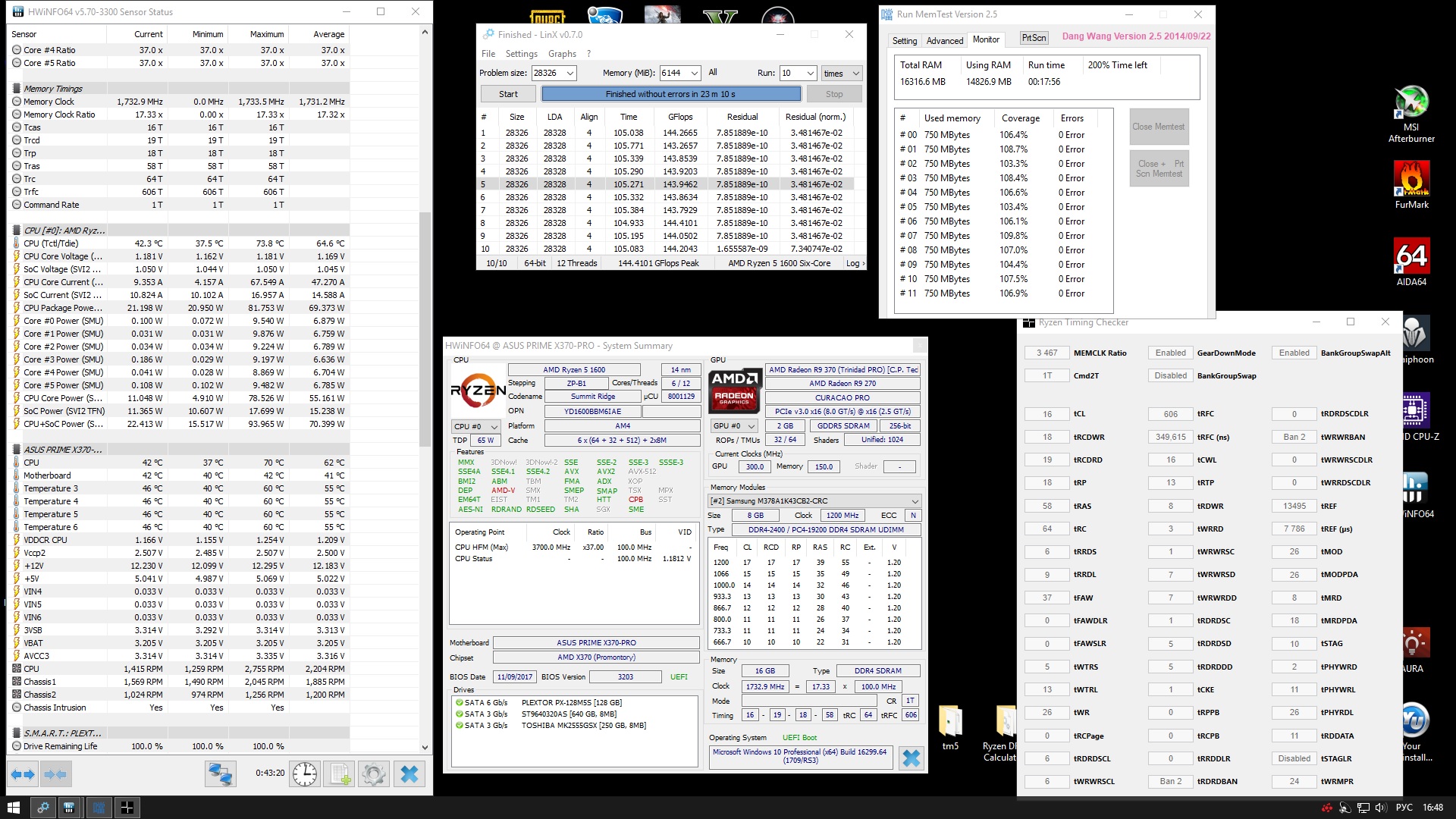Screen dimensions: 1456x819
Task: Reset sensor timer with clock icon
Action: [305, 774]
